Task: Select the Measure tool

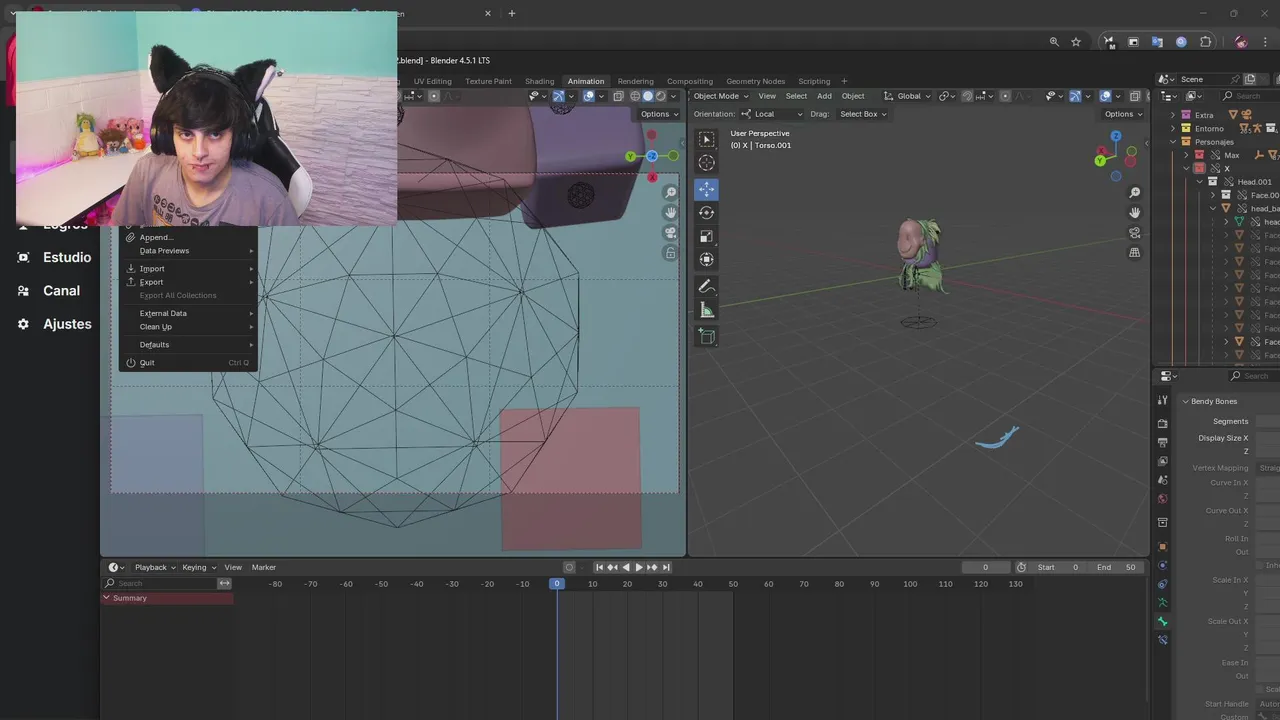Action: [x=706, y=310]
